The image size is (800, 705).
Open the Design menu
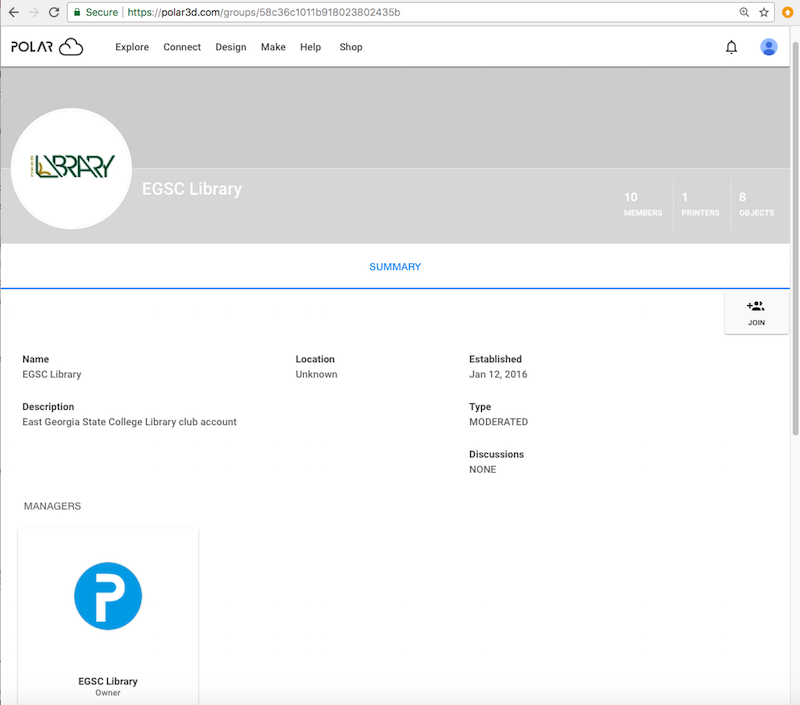pyautogui.click(x=231, y=47)
